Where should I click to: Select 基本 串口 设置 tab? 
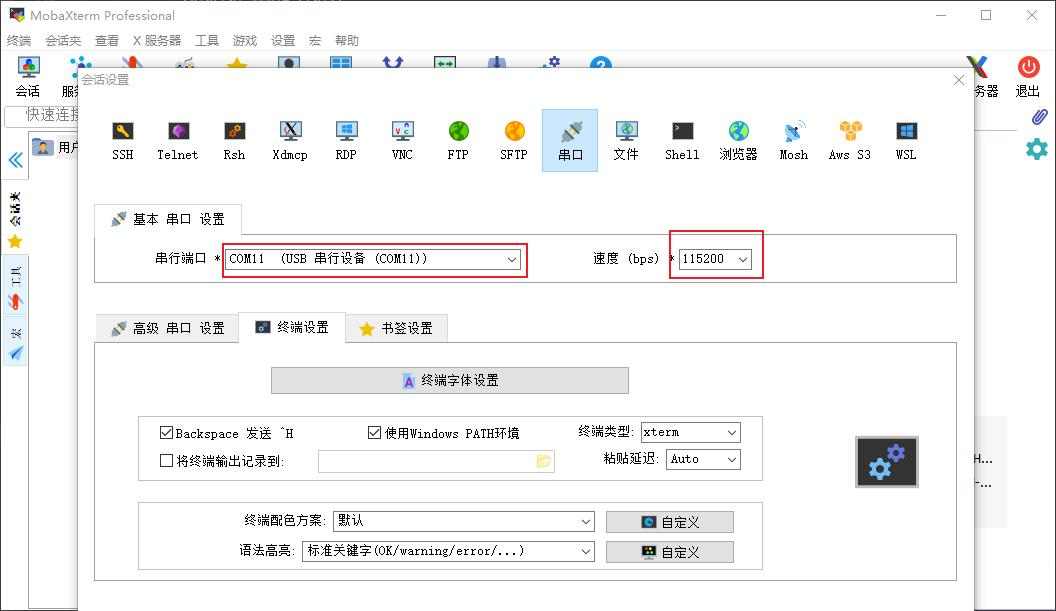point(167,219)
